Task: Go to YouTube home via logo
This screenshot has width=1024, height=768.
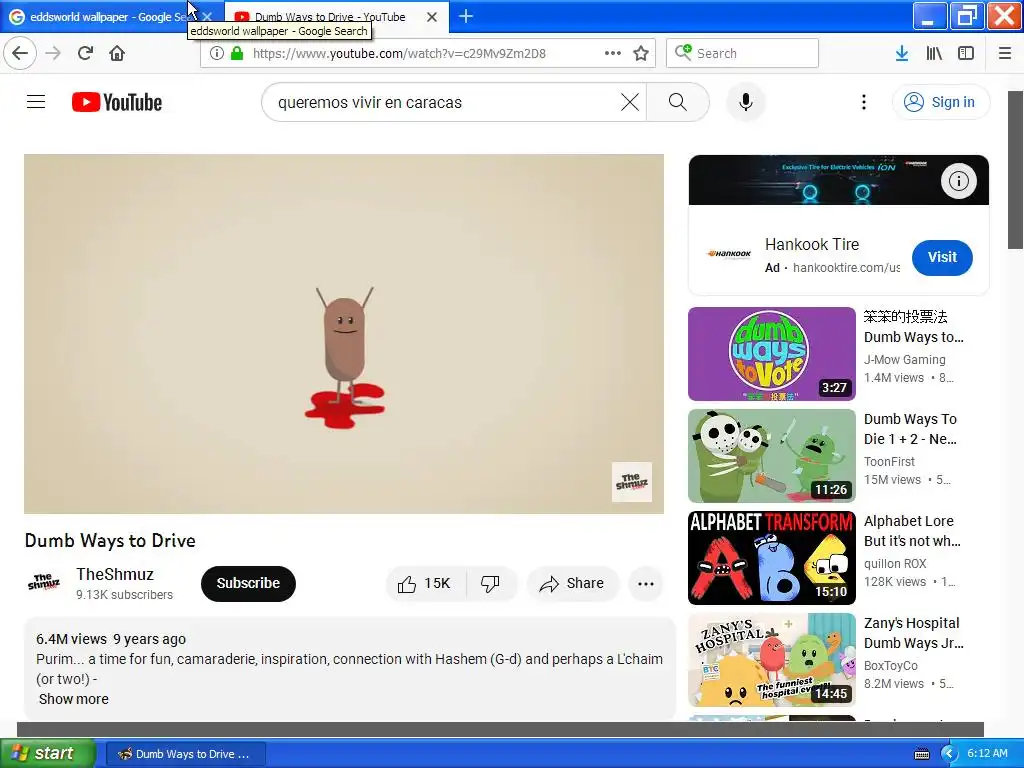Action: click(x=116, y=103)
